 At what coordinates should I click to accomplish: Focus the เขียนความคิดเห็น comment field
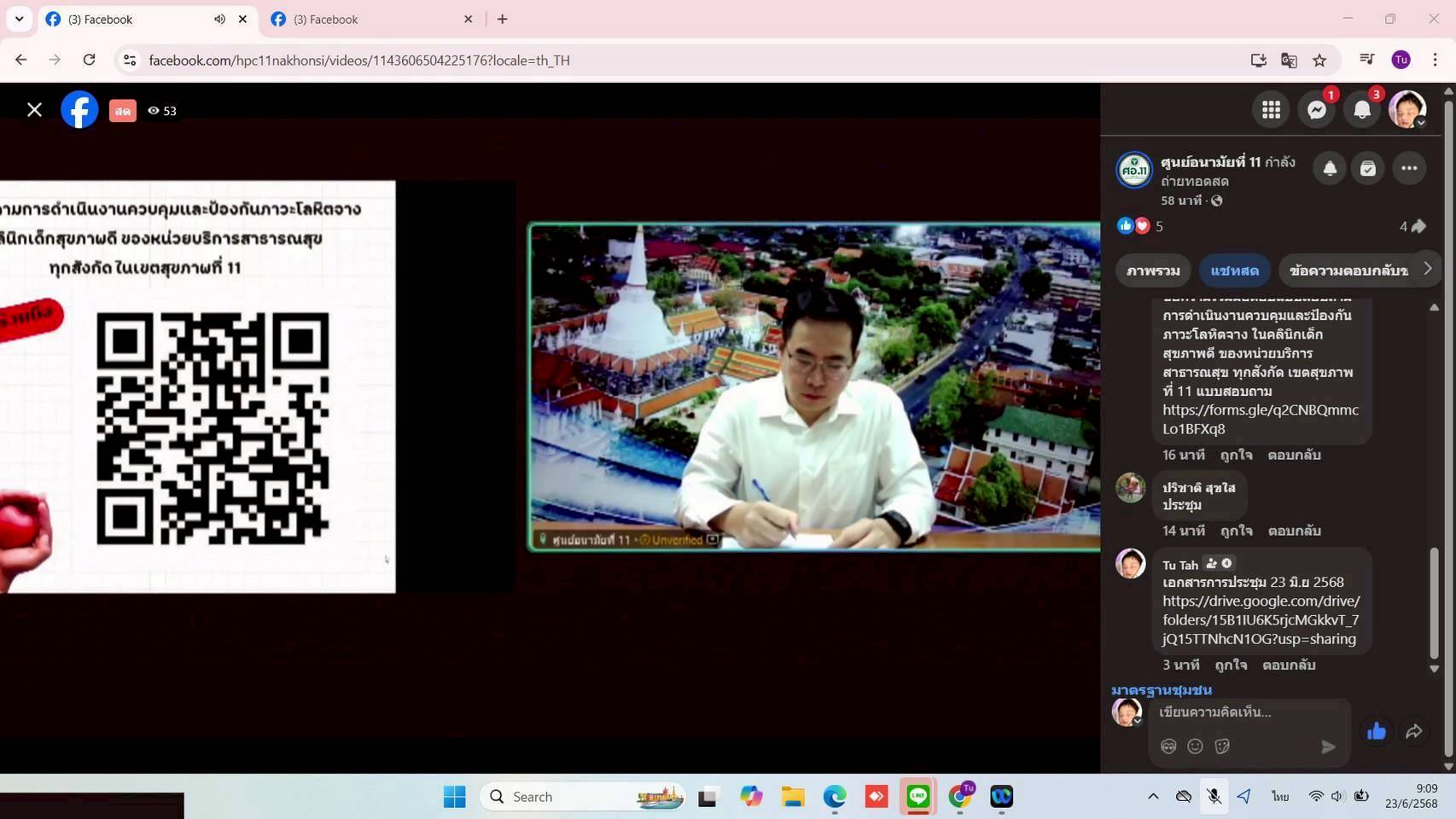[x=1249, y=712]
